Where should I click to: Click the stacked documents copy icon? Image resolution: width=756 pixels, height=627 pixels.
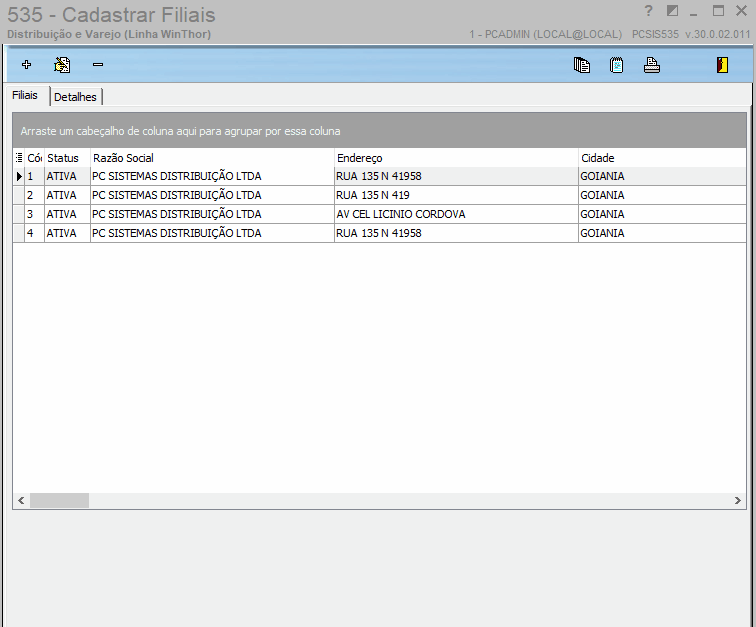tap(582, 65)
